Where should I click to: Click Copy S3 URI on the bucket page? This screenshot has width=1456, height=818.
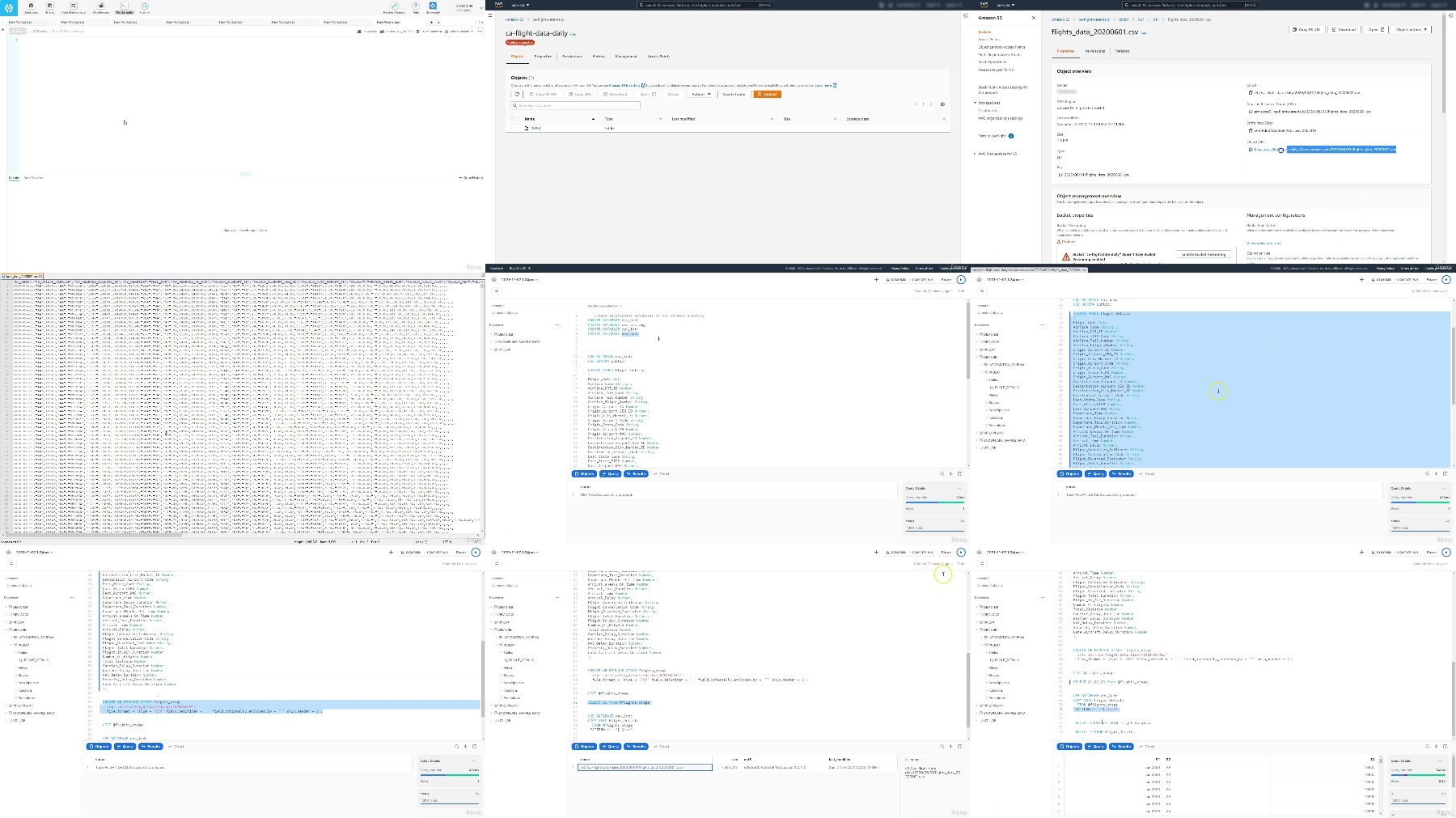tap(543, 94)
